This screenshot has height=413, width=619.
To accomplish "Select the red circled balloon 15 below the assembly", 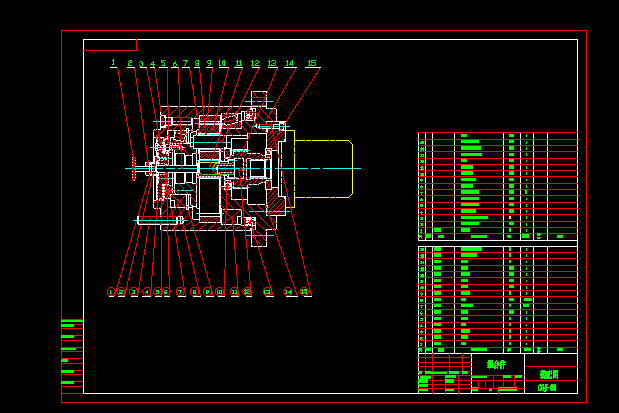I will [x=305, y=292].
